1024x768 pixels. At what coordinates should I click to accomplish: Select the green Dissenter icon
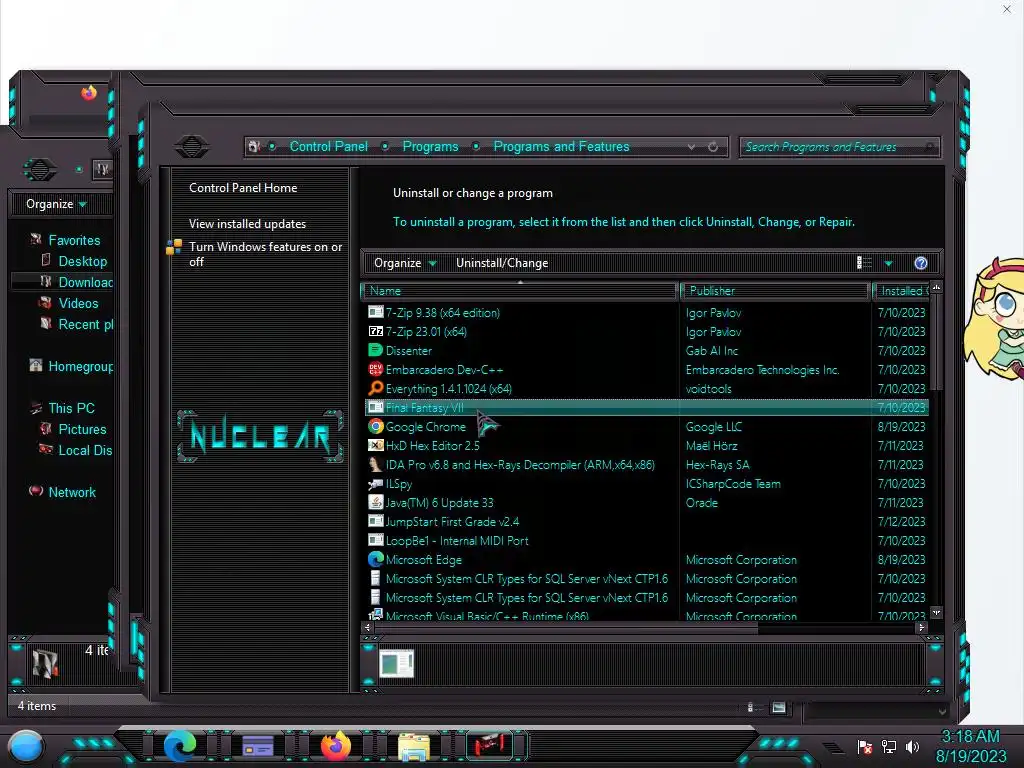click(x=376, y=350)
